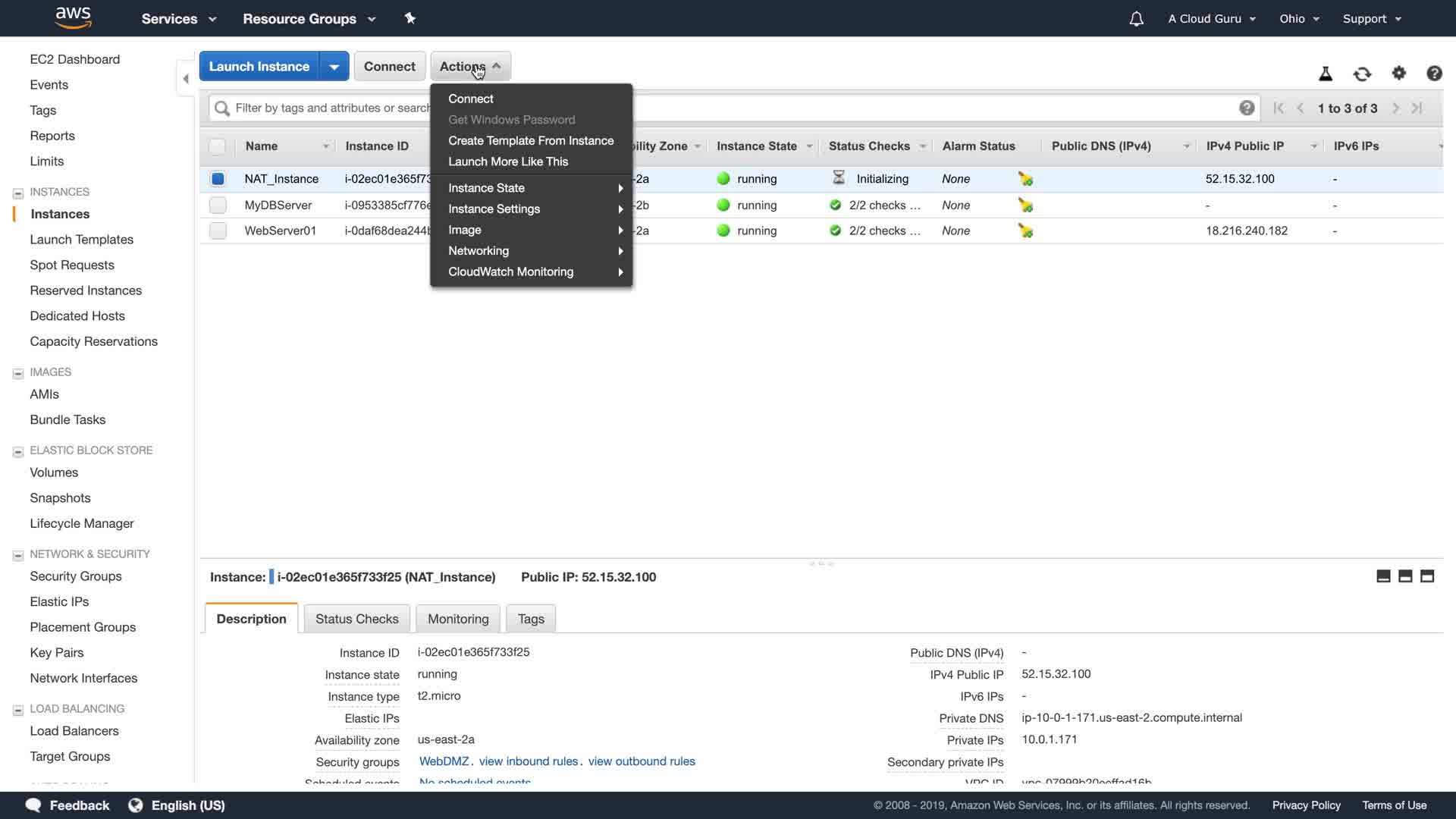This screenshot has width=1456, height=819.
Task: Click the notifications bell icon
Action: click(x=1136, y=19)
